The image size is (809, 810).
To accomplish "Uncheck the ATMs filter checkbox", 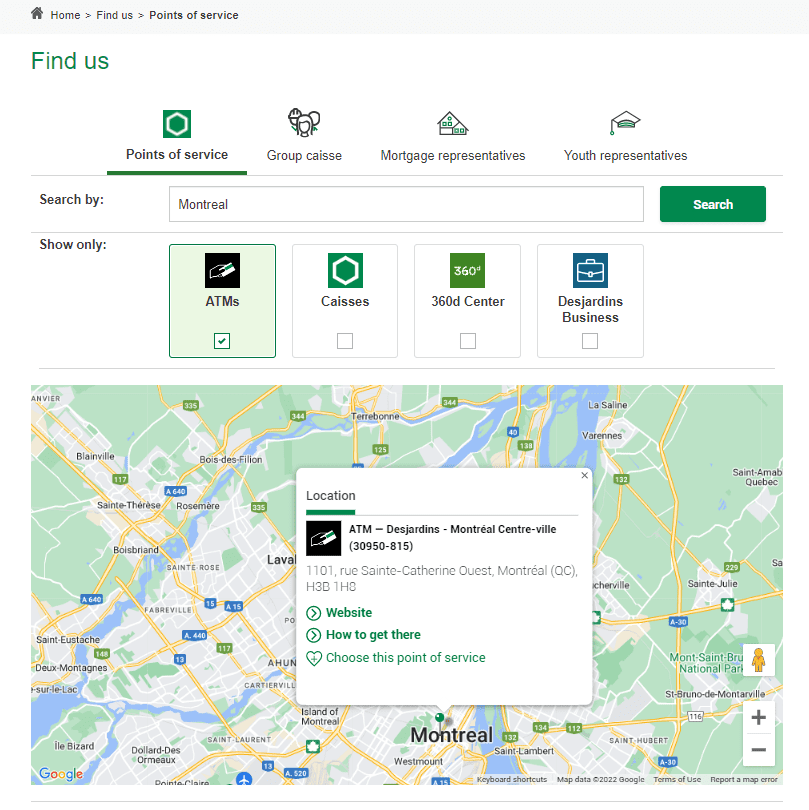I will pos(222,341).
